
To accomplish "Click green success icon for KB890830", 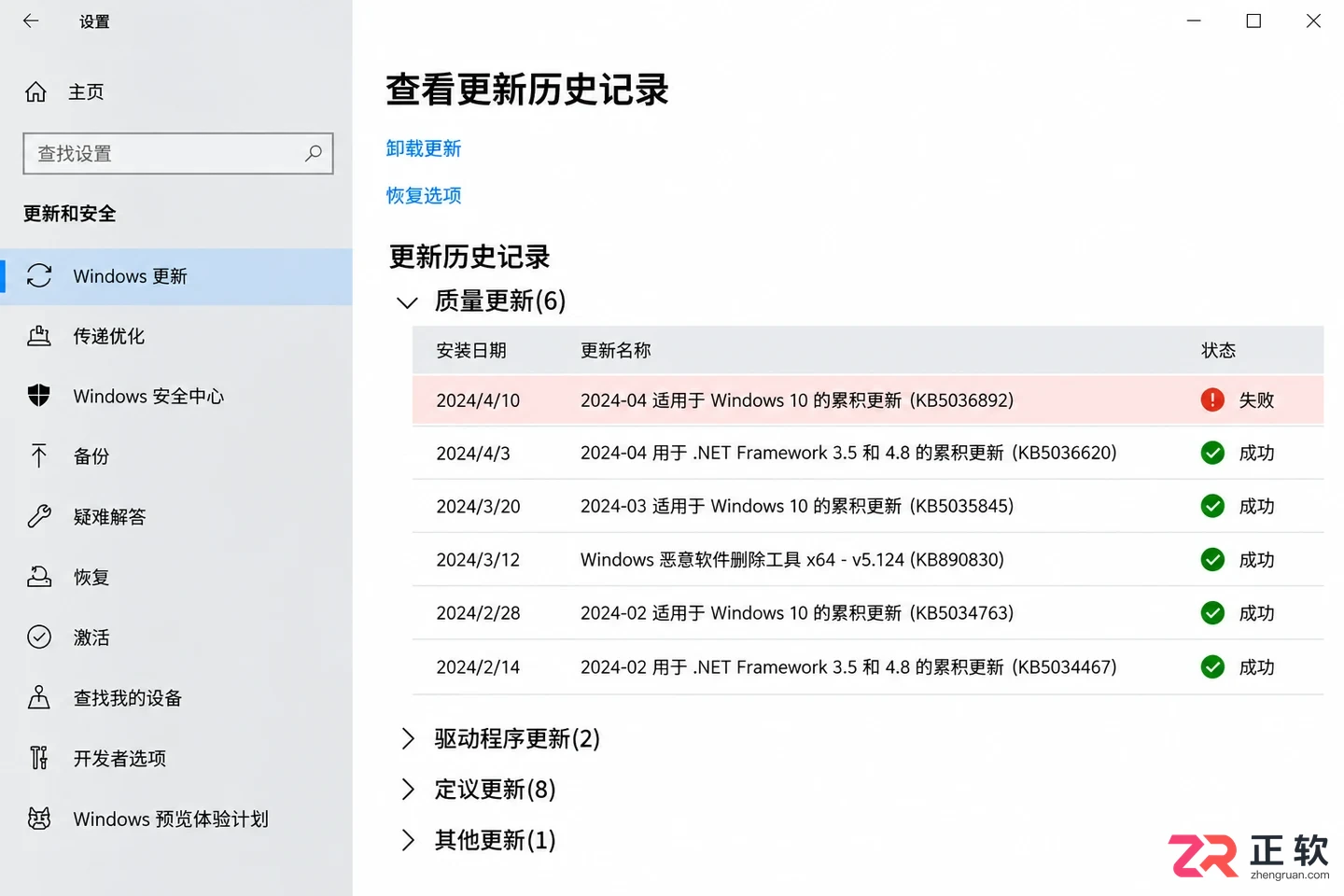I will point(1212,559).
